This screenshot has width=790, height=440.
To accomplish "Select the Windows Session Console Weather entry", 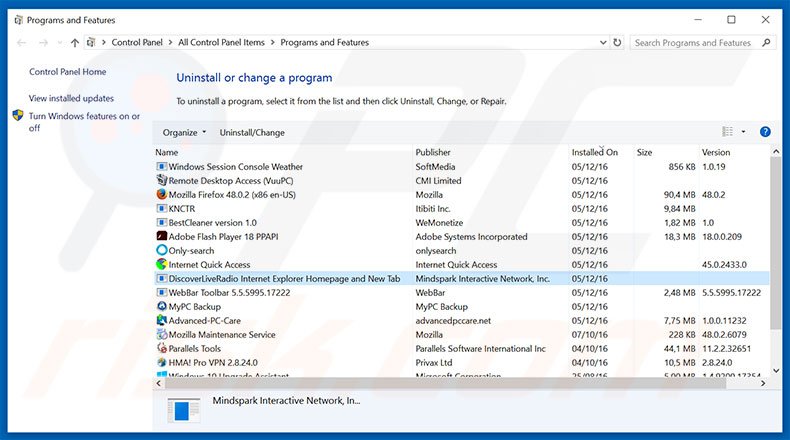I will pyautogui.click(x=235, y=166).
